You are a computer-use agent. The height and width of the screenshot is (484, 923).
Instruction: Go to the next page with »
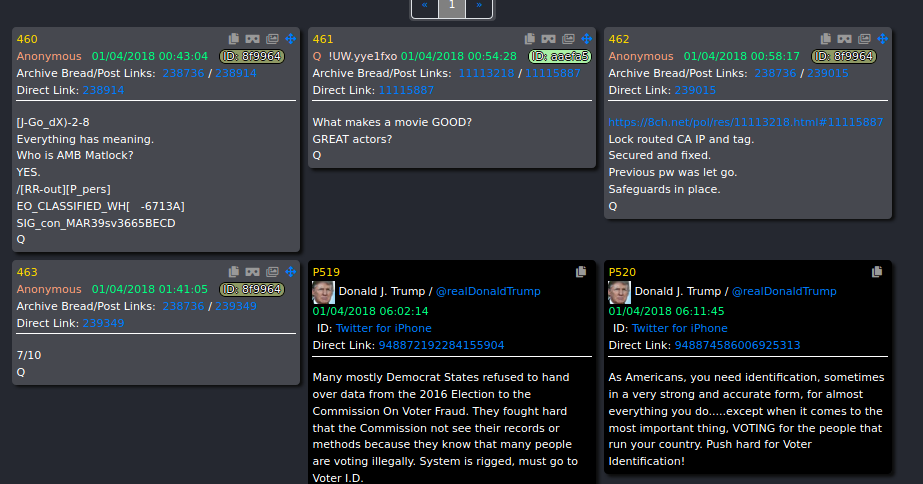coord(479,7)
